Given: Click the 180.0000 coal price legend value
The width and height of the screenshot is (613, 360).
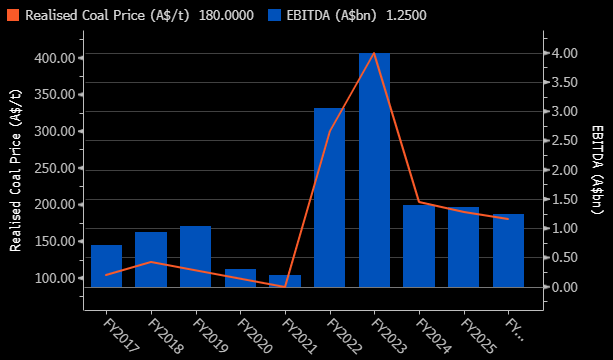Looking at the screenshot, I should [x=226, y=15].
